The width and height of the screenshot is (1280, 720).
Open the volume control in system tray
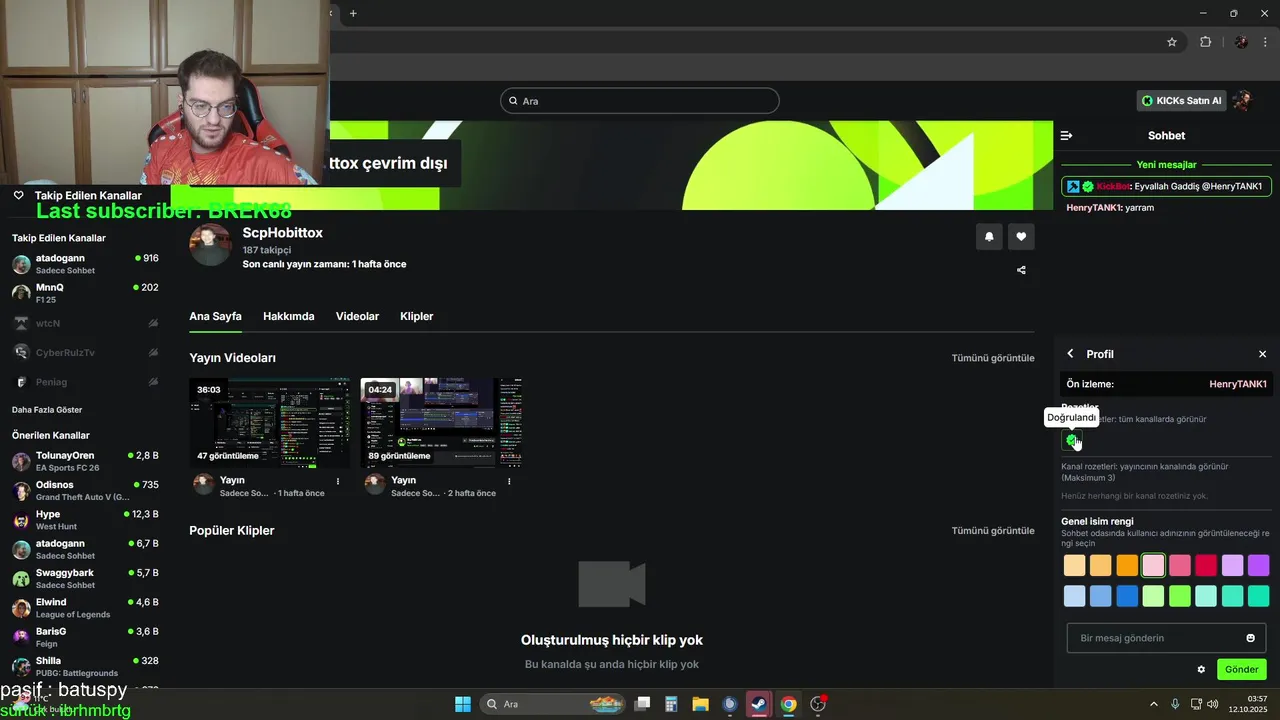[x=1212, y=704]
